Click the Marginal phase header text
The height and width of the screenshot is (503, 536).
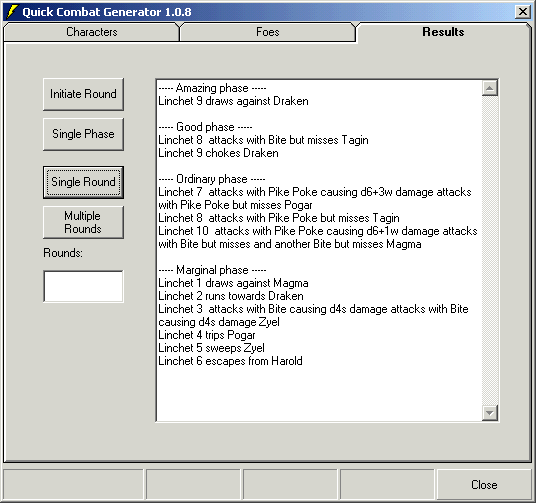coord(212,270)
